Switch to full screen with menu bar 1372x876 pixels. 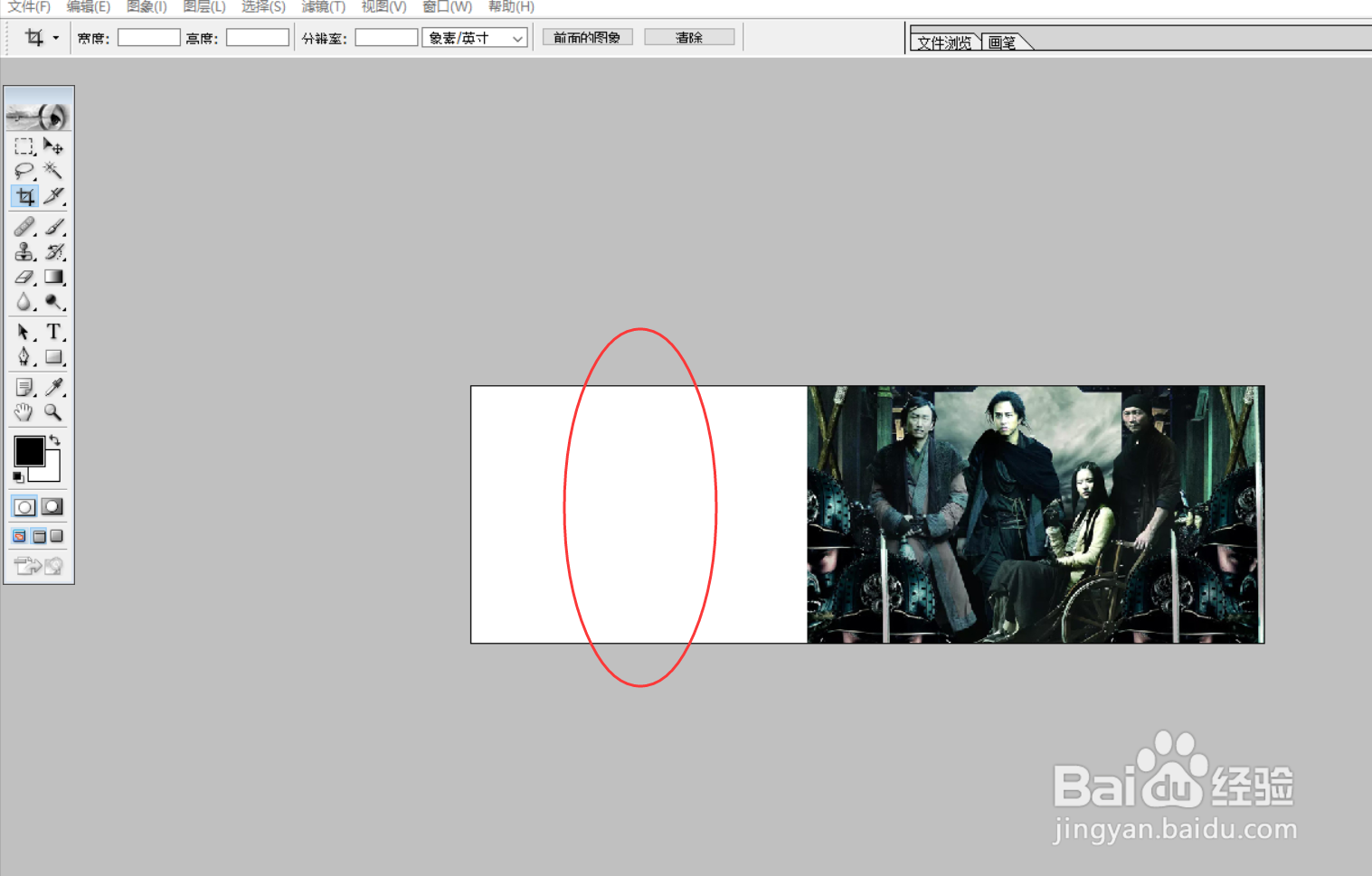39,536
